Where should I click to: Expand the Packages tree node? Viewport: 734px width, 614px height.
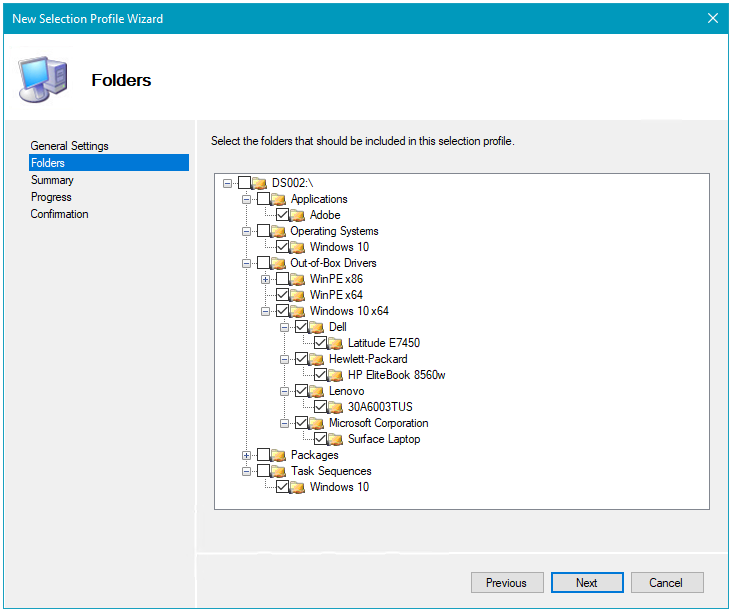coord(247,455)
